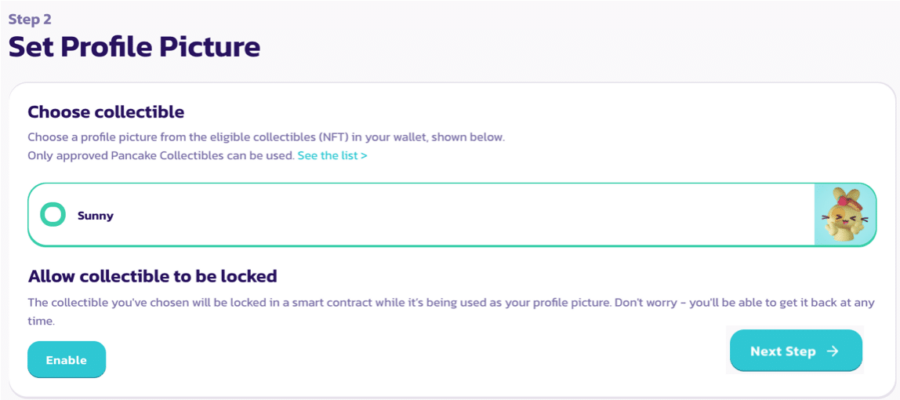Click the "Set Profile Picture" heading
The width and height of the screenshot is (900, 400).
click(134, 46)
